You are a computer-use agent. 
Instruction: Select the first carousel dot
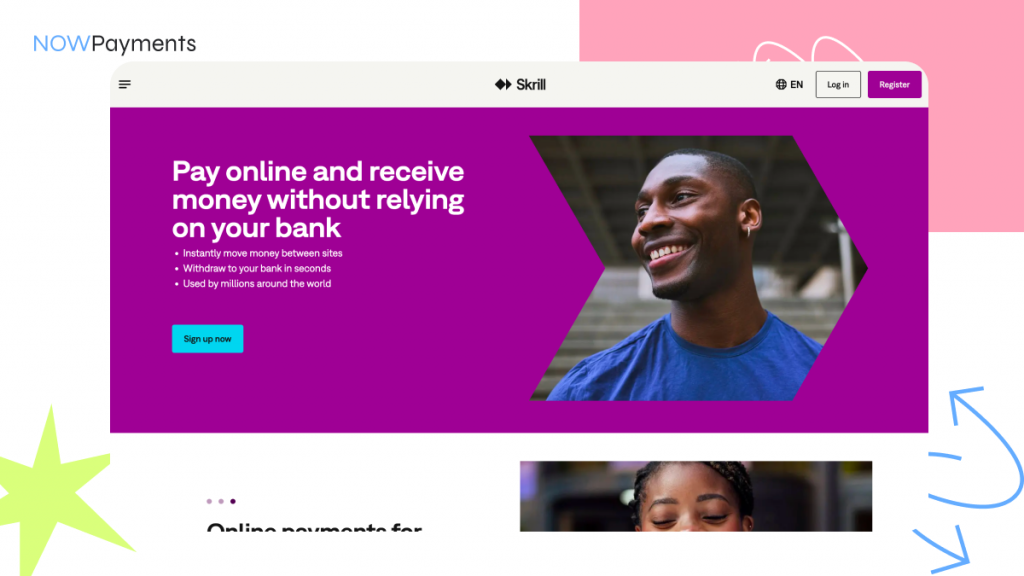pos(209,501)
